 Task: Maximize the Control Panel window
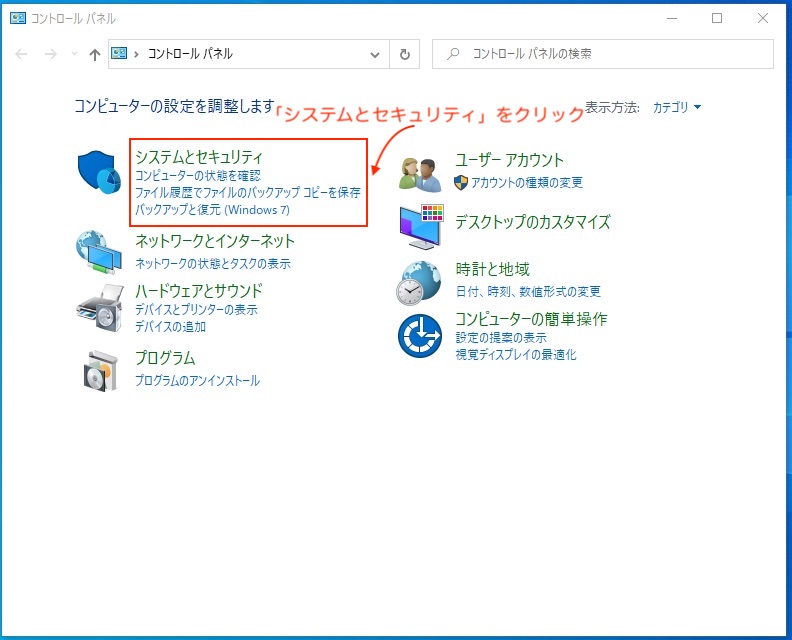pos(717,19)
